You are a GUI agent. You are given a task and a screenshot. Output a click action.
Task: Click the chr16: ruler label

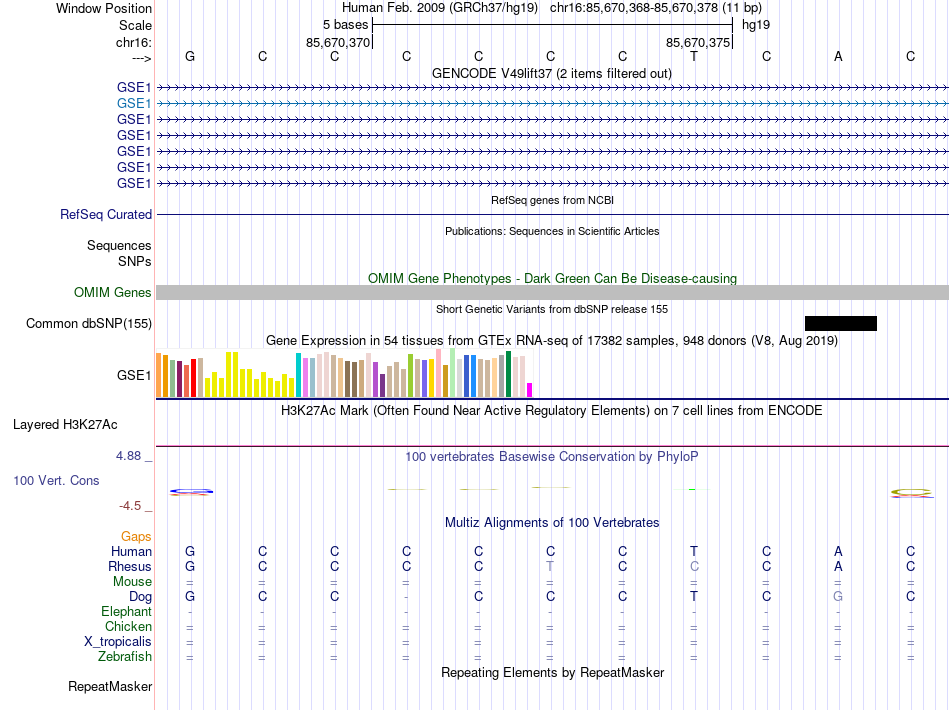(x=134, y=42)
